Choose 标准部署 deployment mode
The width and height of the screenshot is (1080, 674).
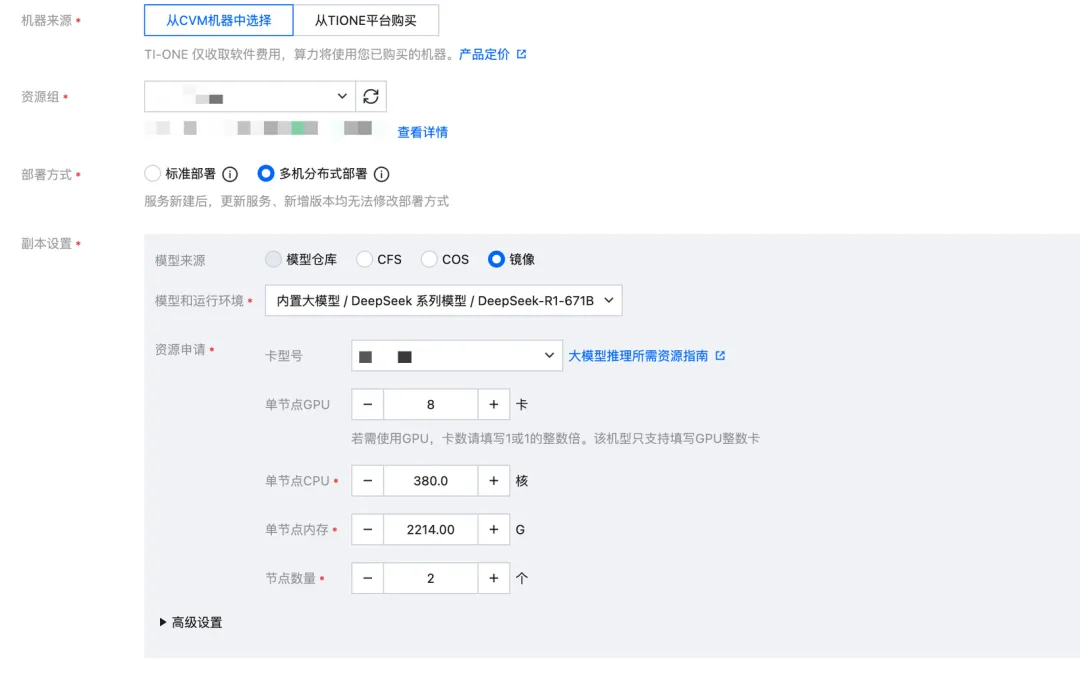pos(152,173)
